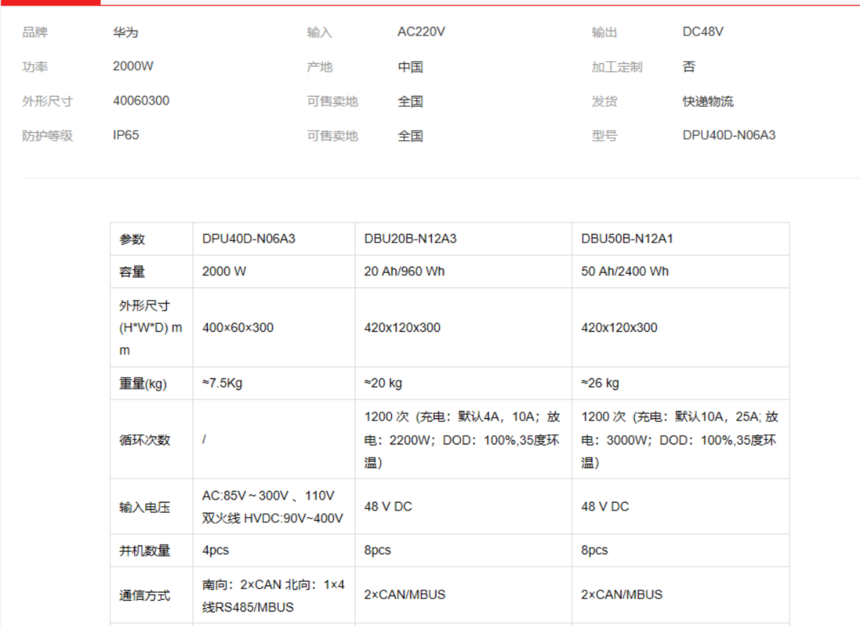Click the 产地 label
Viewport: 860px width, 626px height.
(320, 67)
